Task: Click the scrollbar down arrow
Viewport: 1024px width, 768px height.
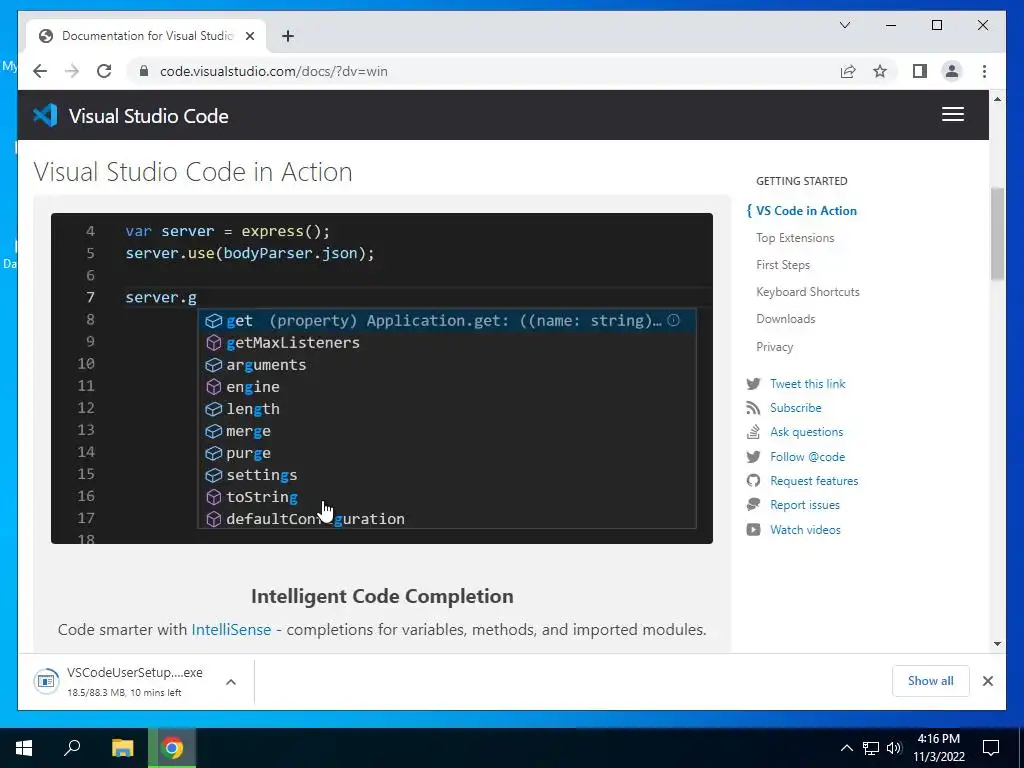Action: [x=997, y=643]
